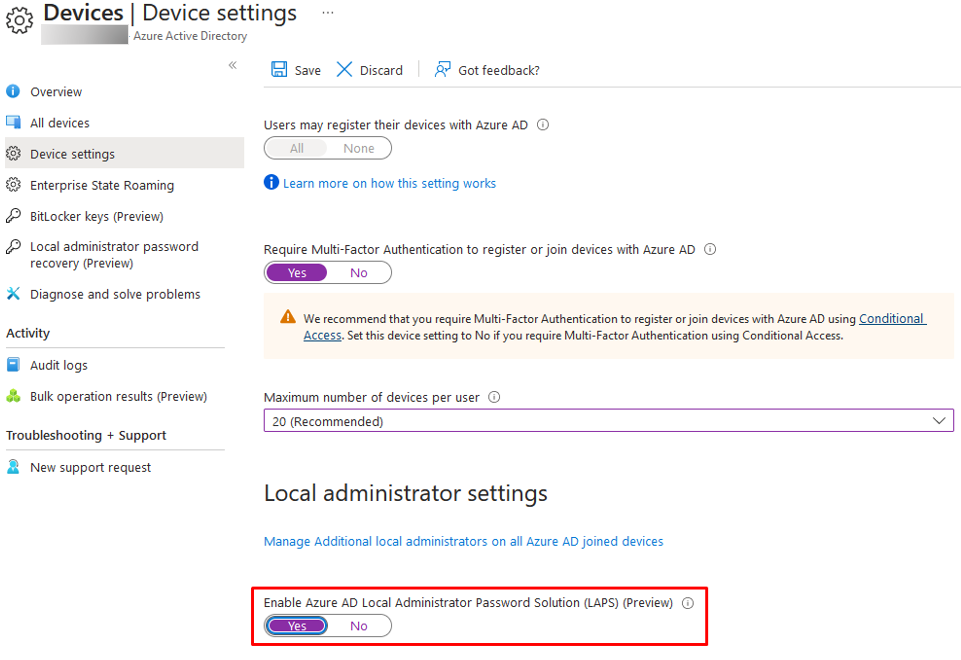Image resolution: width=961 pixels, height=660 pixels.
Task: Click blue info icon beside Learn more link
Action: [272, 182]
